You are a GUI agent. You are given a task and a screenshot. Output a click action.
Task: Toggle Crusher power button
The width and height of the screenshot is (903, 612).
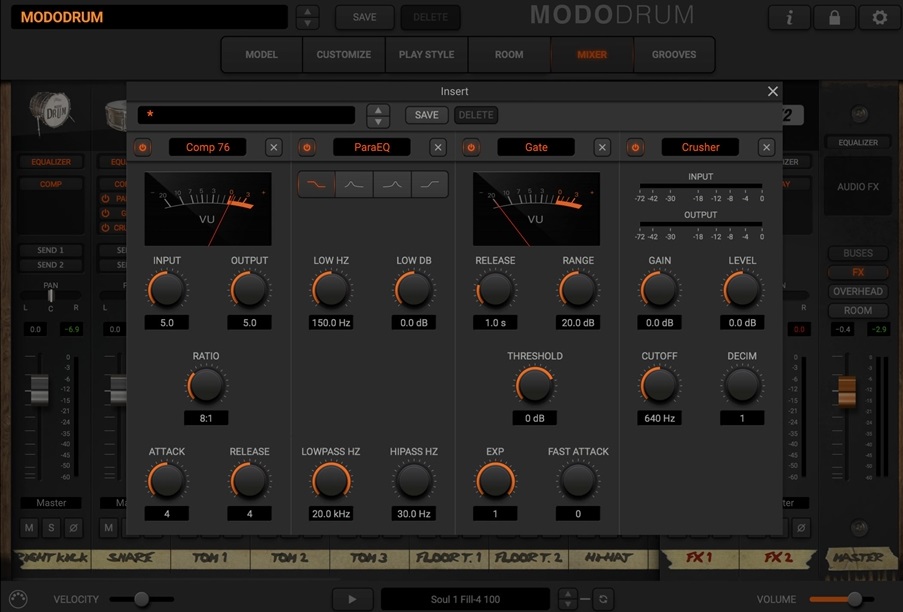(635, 147)
